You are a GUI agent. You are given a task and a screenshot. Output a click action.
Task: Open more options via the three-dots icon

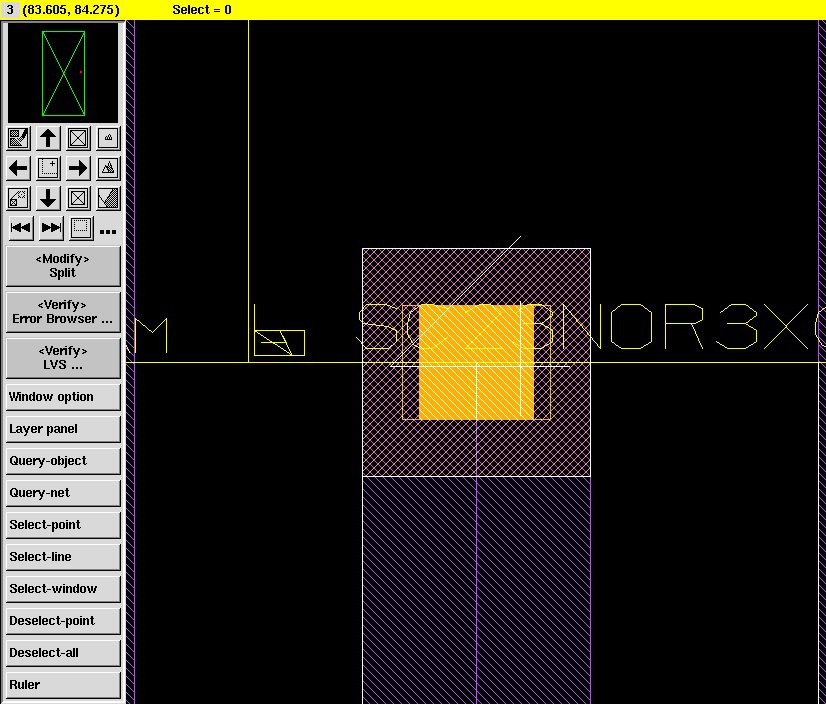tap(109, 231)
